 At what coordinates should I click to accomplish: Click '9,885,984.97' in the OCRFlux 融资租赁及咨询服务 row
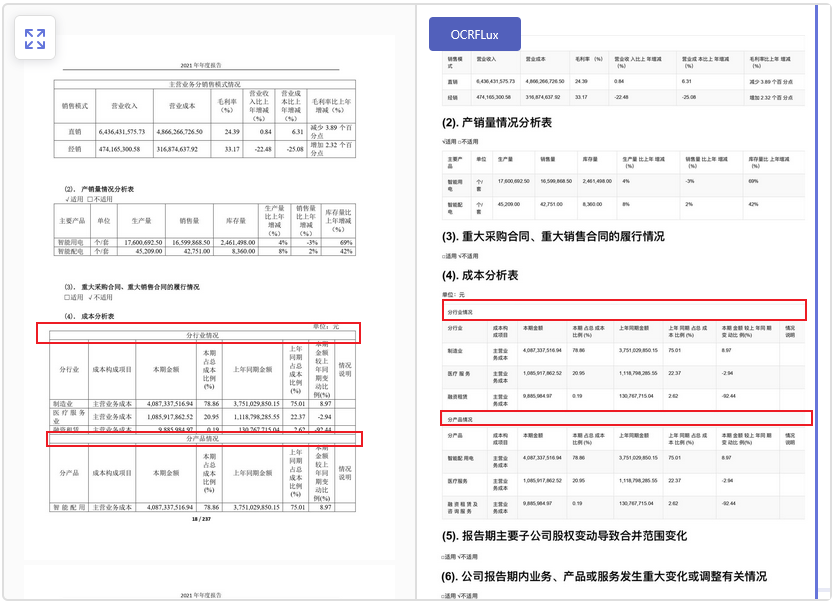tap(537, 503)
